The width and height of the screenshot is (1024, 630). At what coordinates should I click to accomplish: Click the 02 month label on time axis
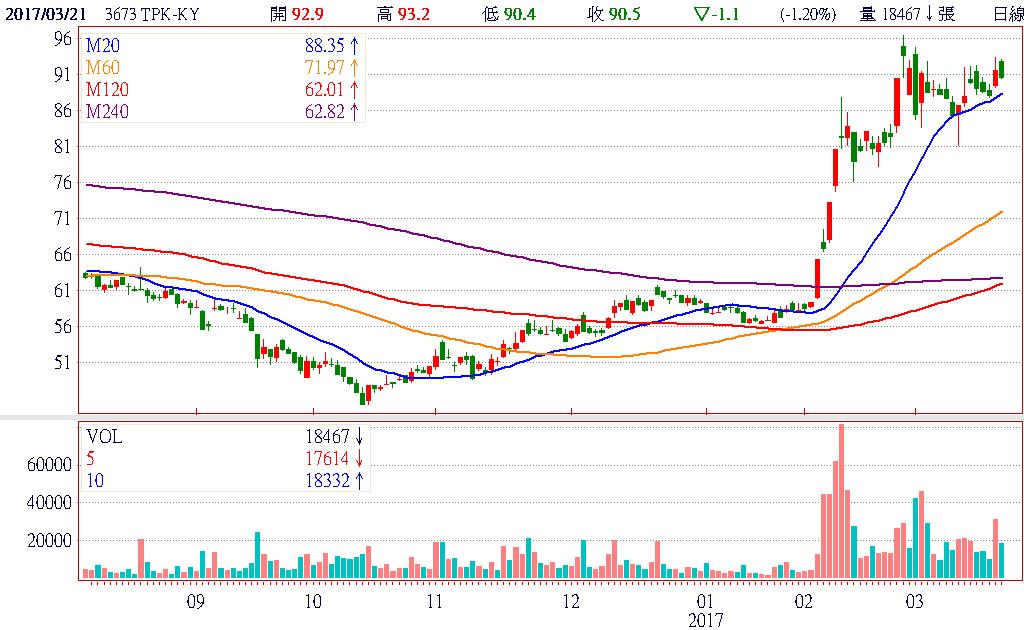click(805, 602)
